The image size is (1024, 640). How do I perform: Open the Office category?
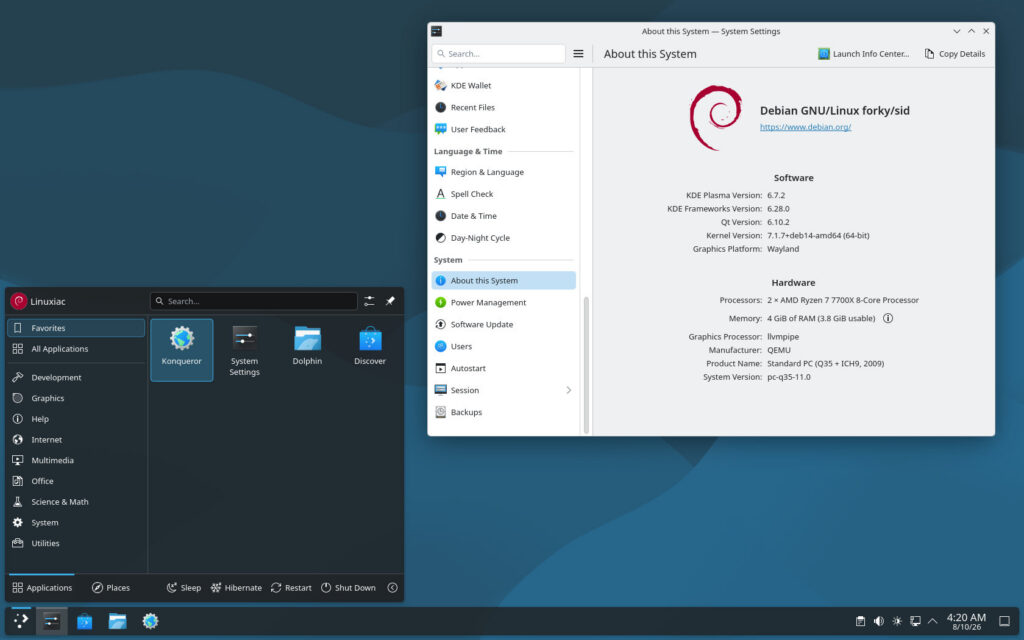(76, 481)
